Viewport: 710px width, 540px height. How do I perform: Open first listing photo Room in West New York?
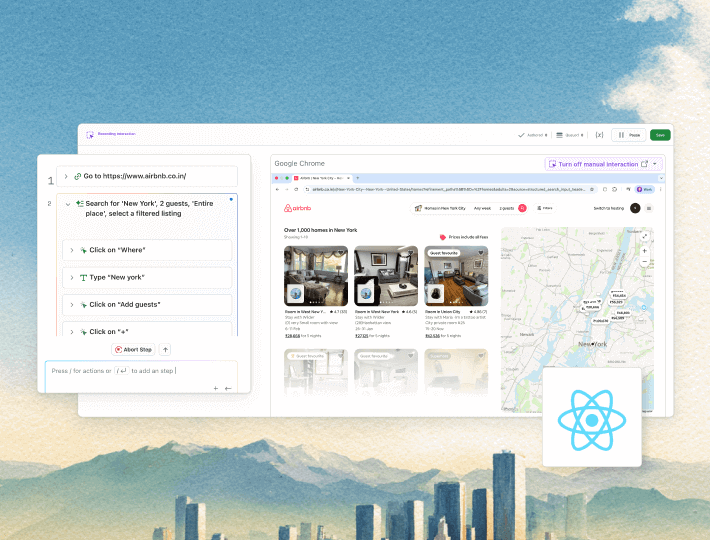tap(316, 276)
